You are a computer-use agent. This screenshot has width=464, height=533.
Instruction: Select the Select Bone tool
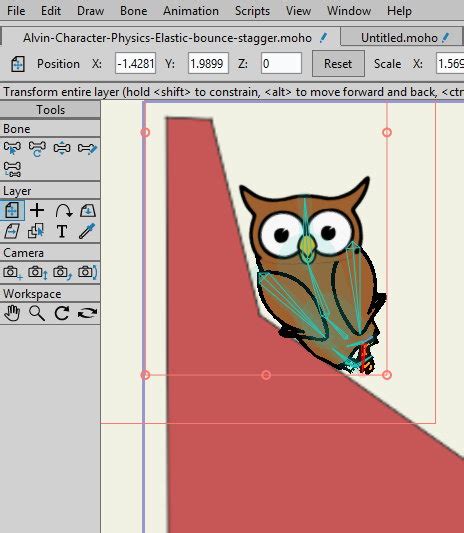[12, 148]
